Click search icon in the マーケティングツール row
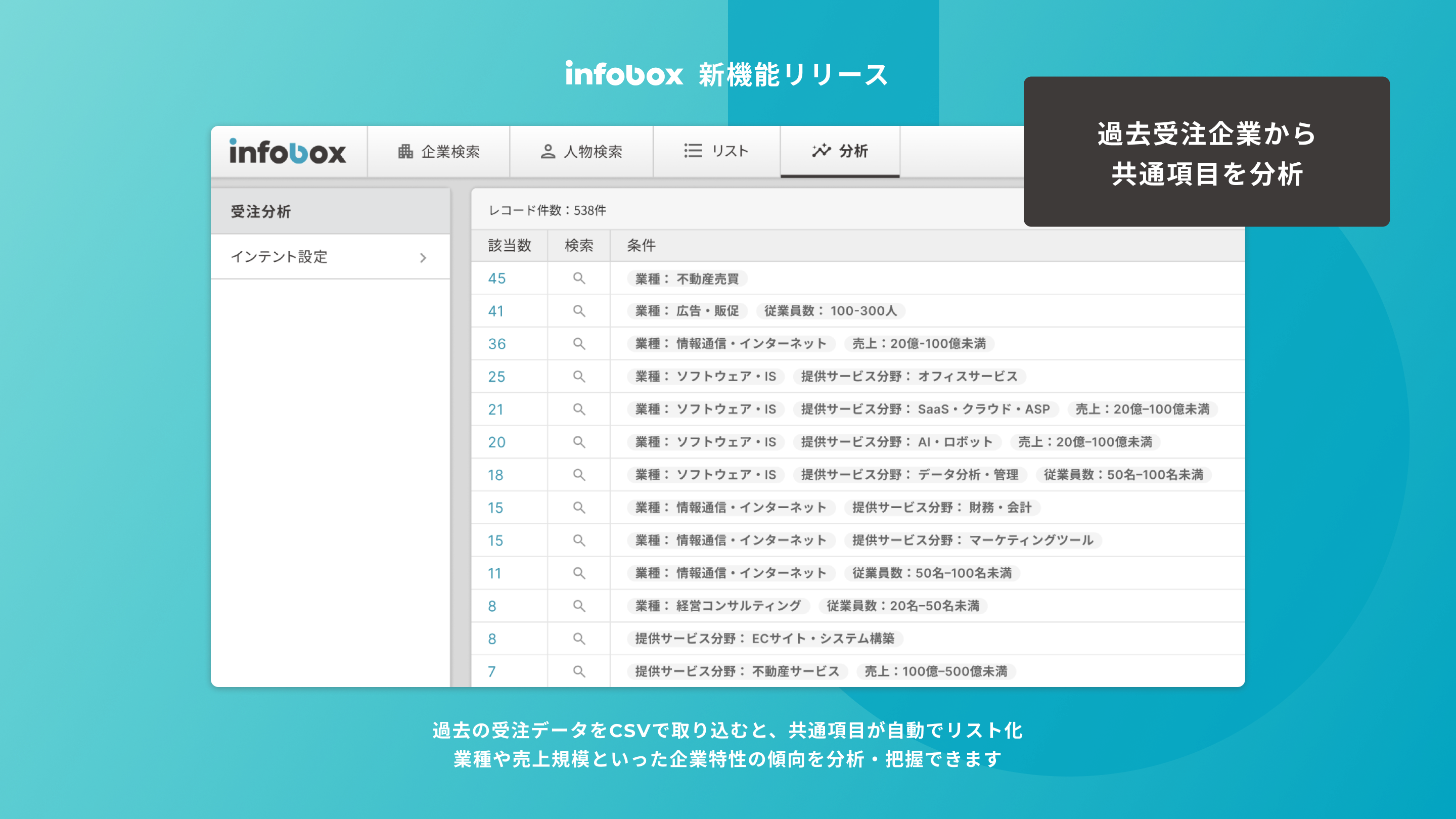This screenshot has height=819, width=1456. (x=579, y=540)
